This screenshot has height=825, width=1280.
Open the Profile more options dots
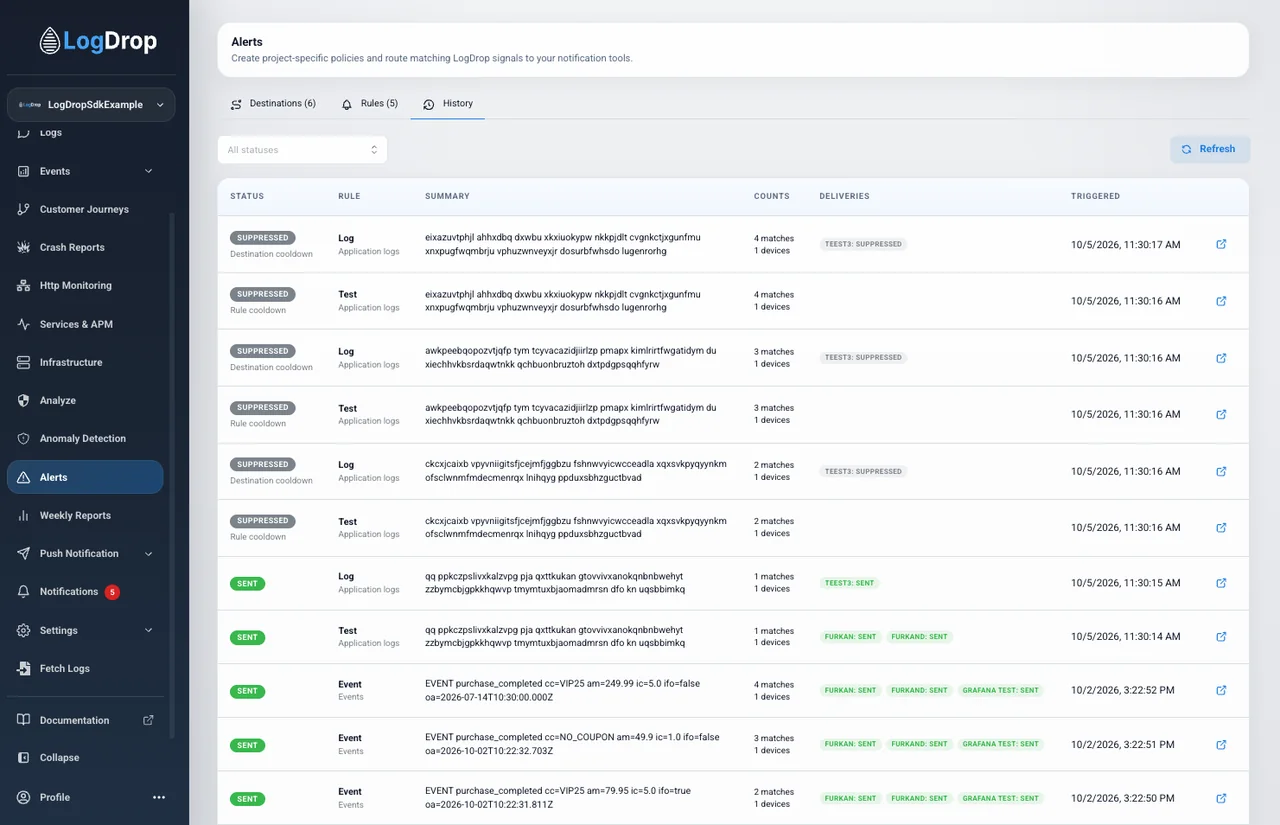point(158,797)
